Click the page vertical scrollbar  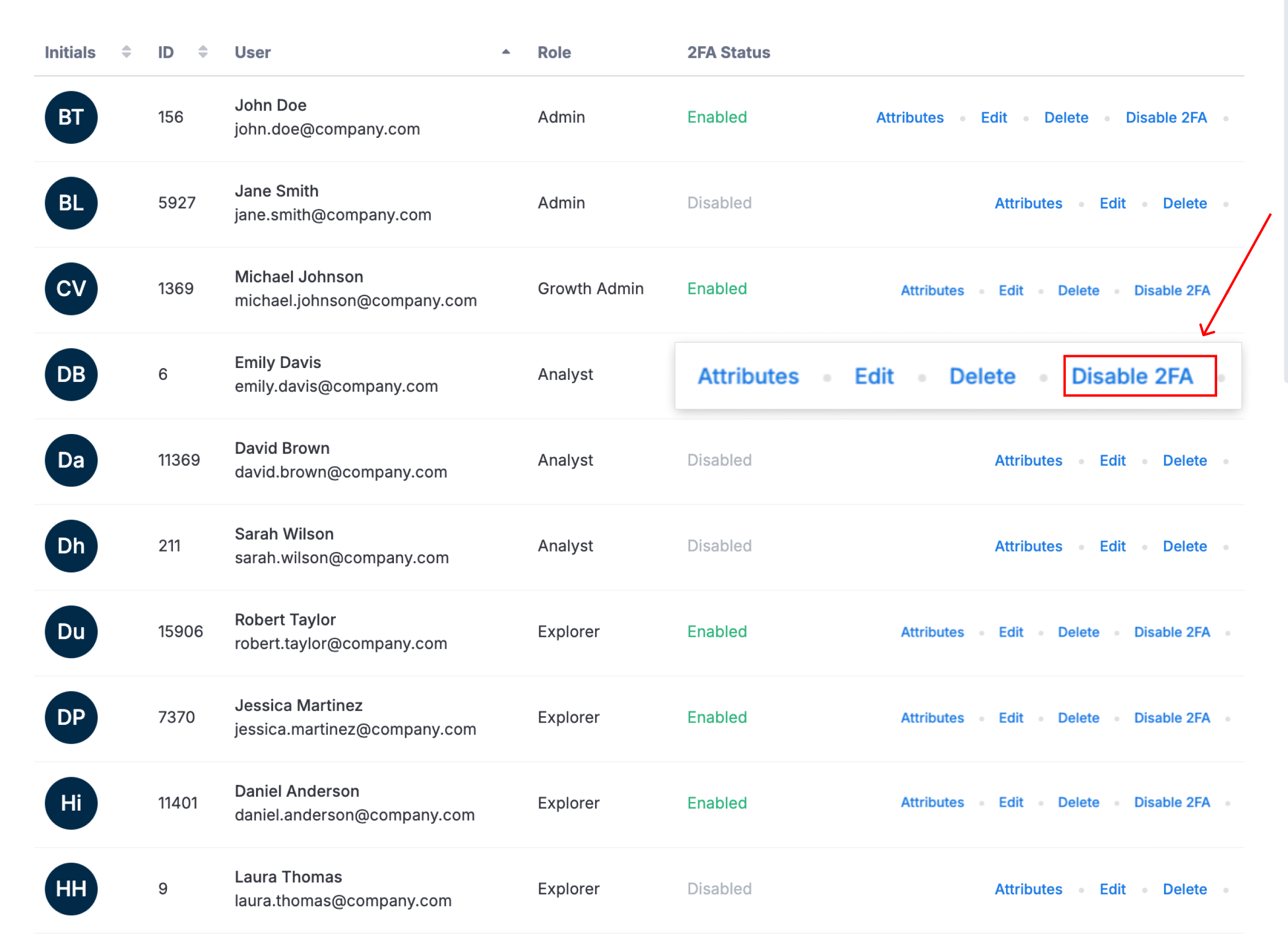coord(1285,191)
